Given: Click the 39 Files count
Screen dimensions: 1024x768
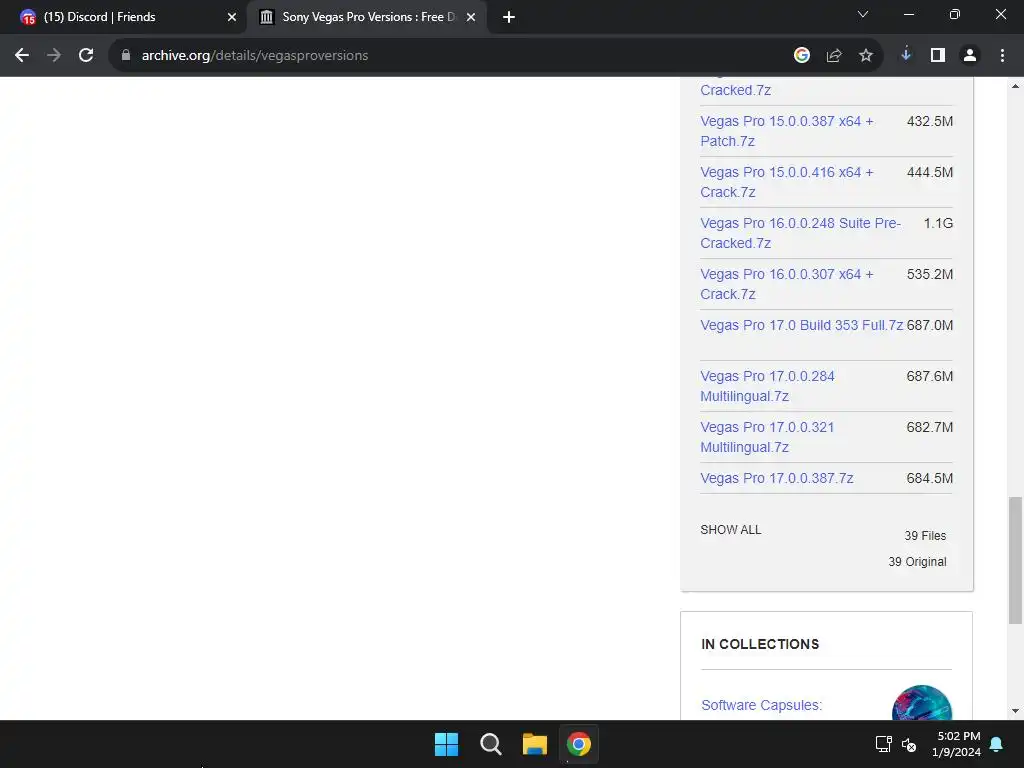Looking at the screenshot, I should click(925, 536).
